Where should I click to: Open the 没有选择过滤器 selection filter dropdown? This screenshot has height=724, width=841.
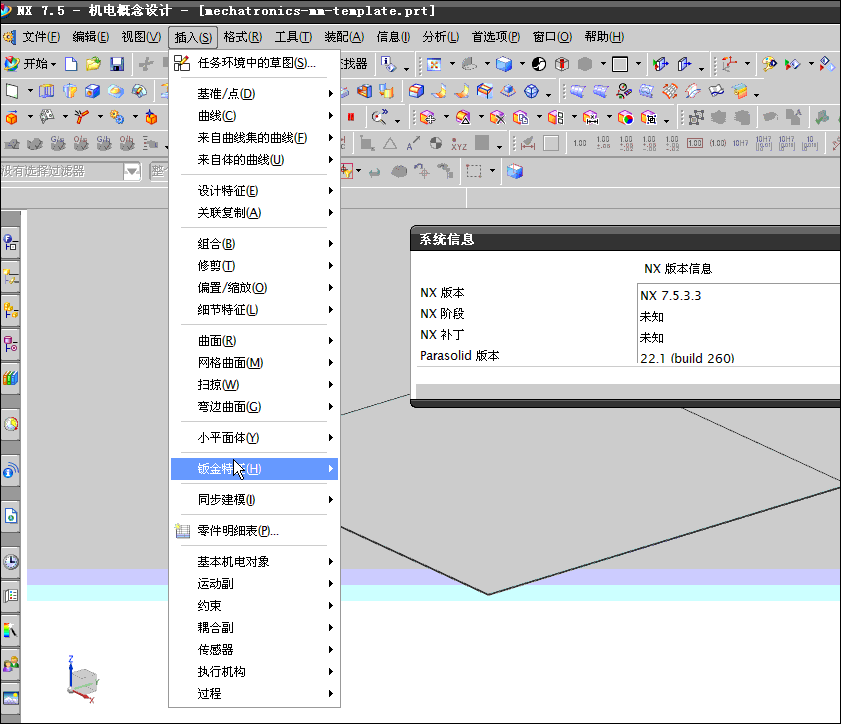point(131,172)
